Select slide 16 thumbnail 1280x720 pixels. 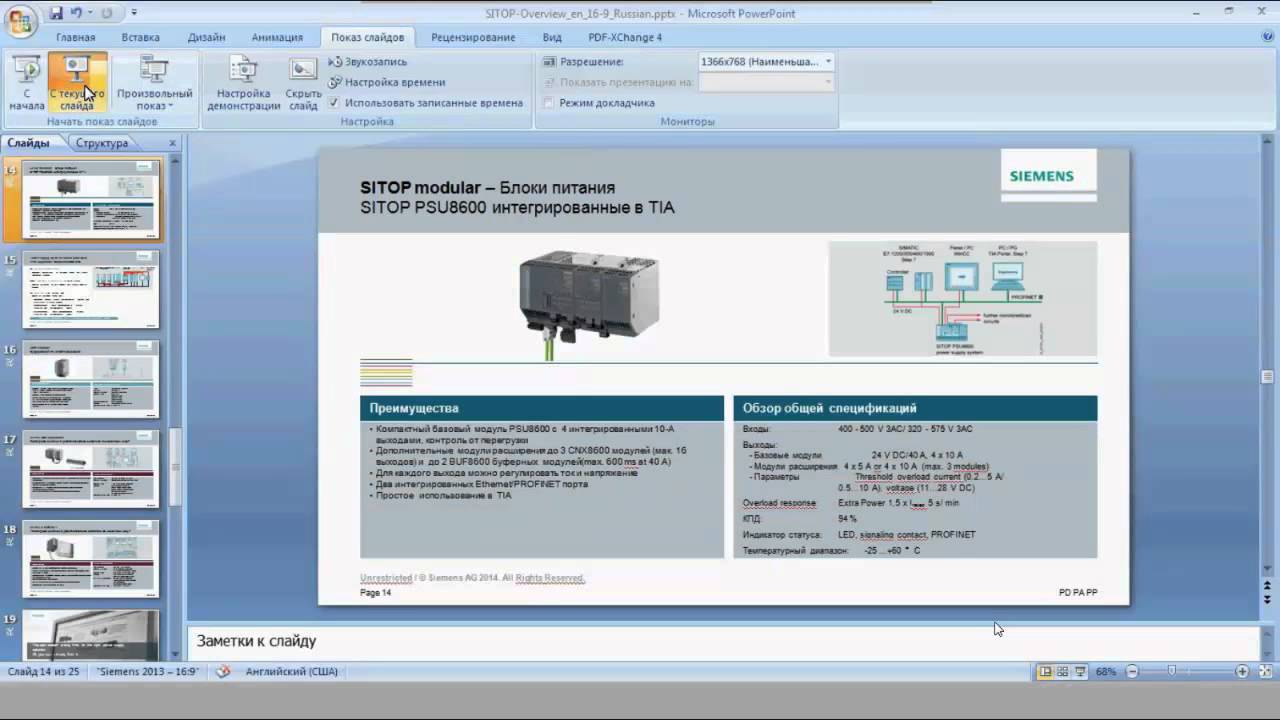(x=91, y=379)
